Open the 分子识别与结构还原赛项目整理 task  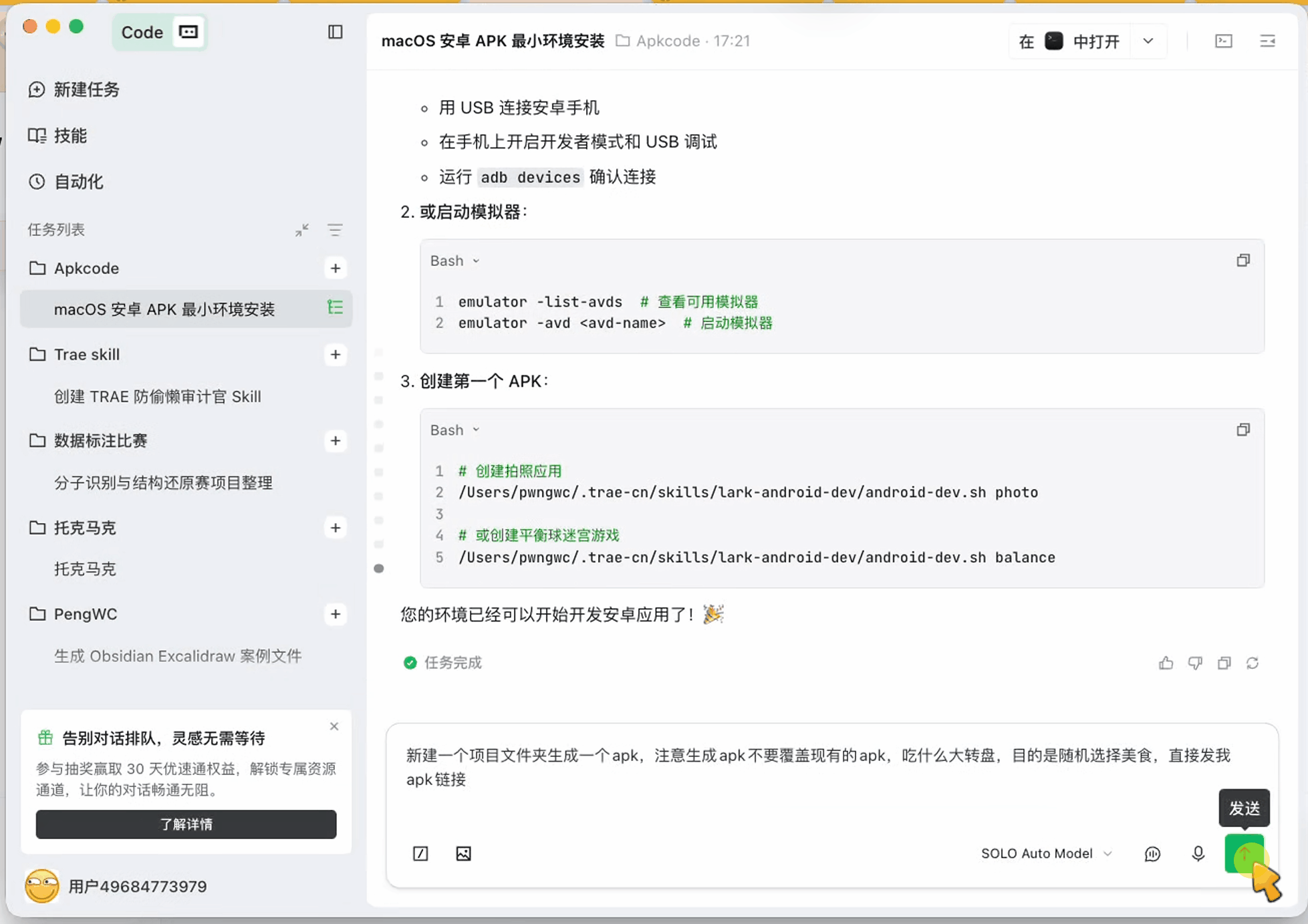click(x=163, y=483)
